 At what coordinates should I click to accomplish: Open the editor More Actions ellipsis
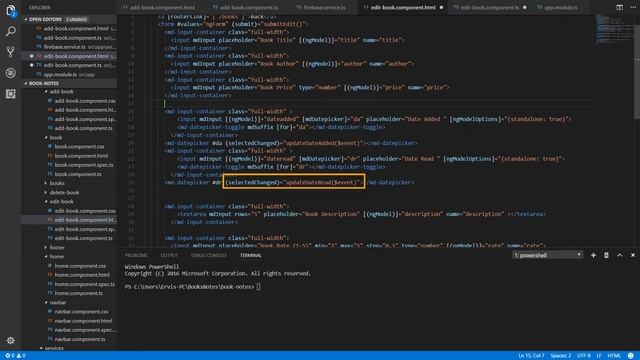[x=633, y=7]
